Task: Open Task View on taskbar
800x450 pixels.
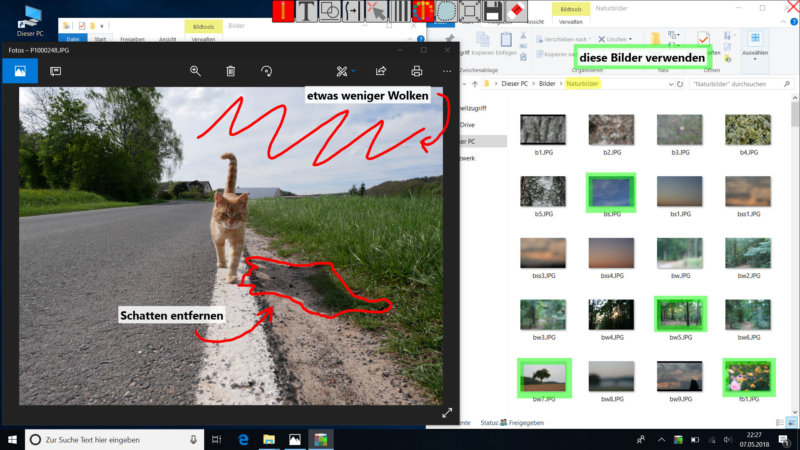Action: click(x=217, y=439)
